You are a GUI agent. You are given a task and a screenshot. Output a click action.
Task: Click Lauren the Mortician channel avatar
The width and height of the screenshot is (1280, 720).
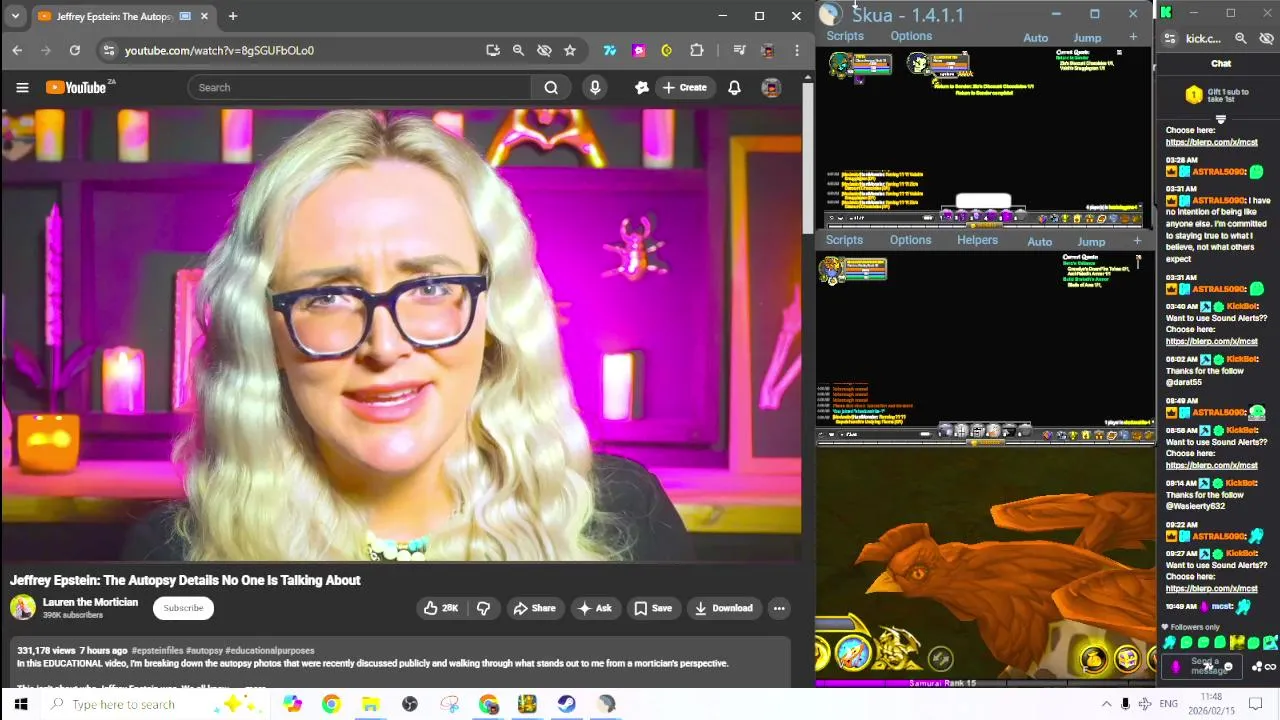pos(23,607)
